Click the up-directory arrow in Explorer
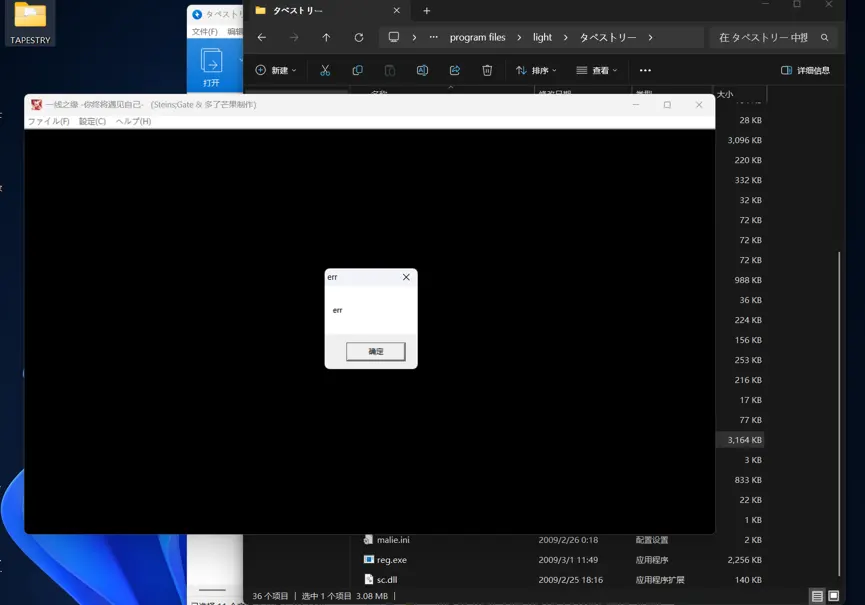 click(326, 38)
